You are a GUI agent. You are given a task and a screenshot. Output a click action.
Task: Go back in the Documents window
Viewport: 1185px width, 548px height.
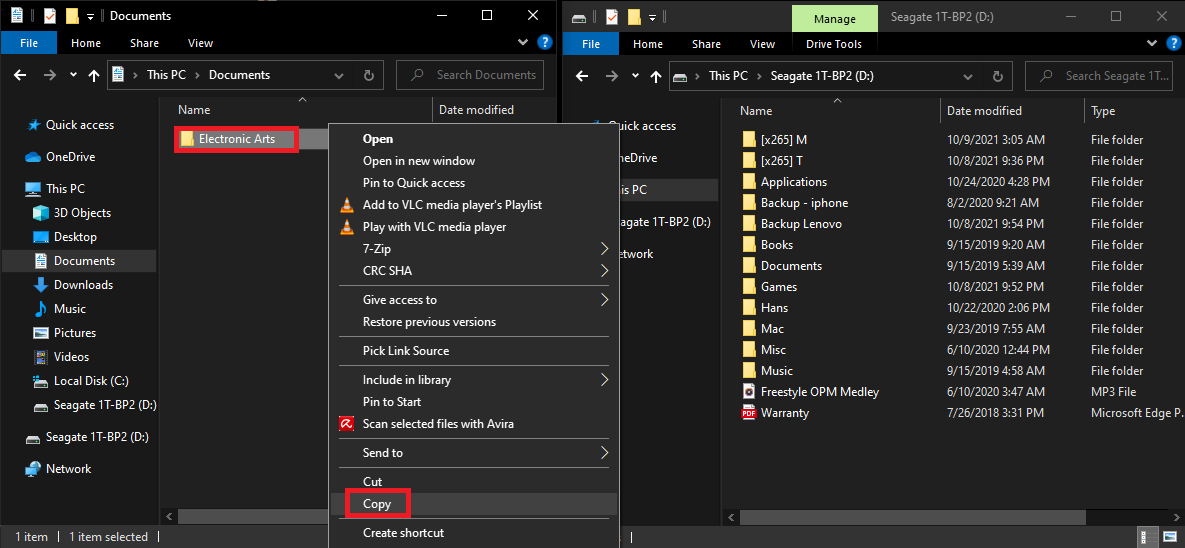(20, 75)
